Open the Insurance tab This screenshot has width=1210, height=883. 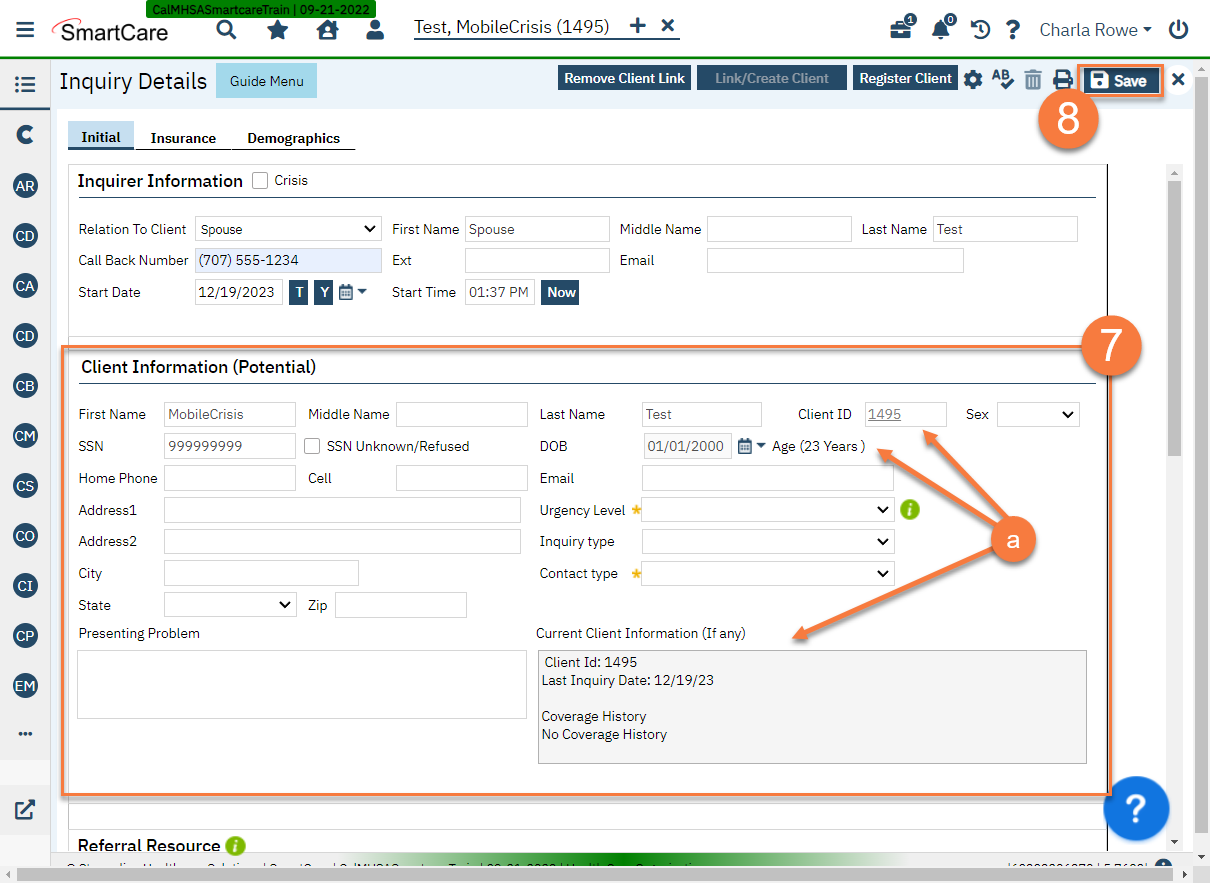184,138
